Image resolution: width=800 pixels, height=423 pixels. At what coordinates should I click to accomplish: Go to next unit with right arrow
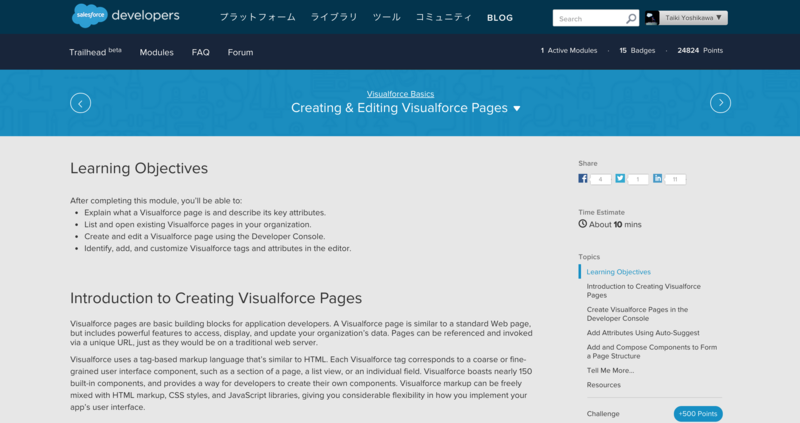pos(720,103)
